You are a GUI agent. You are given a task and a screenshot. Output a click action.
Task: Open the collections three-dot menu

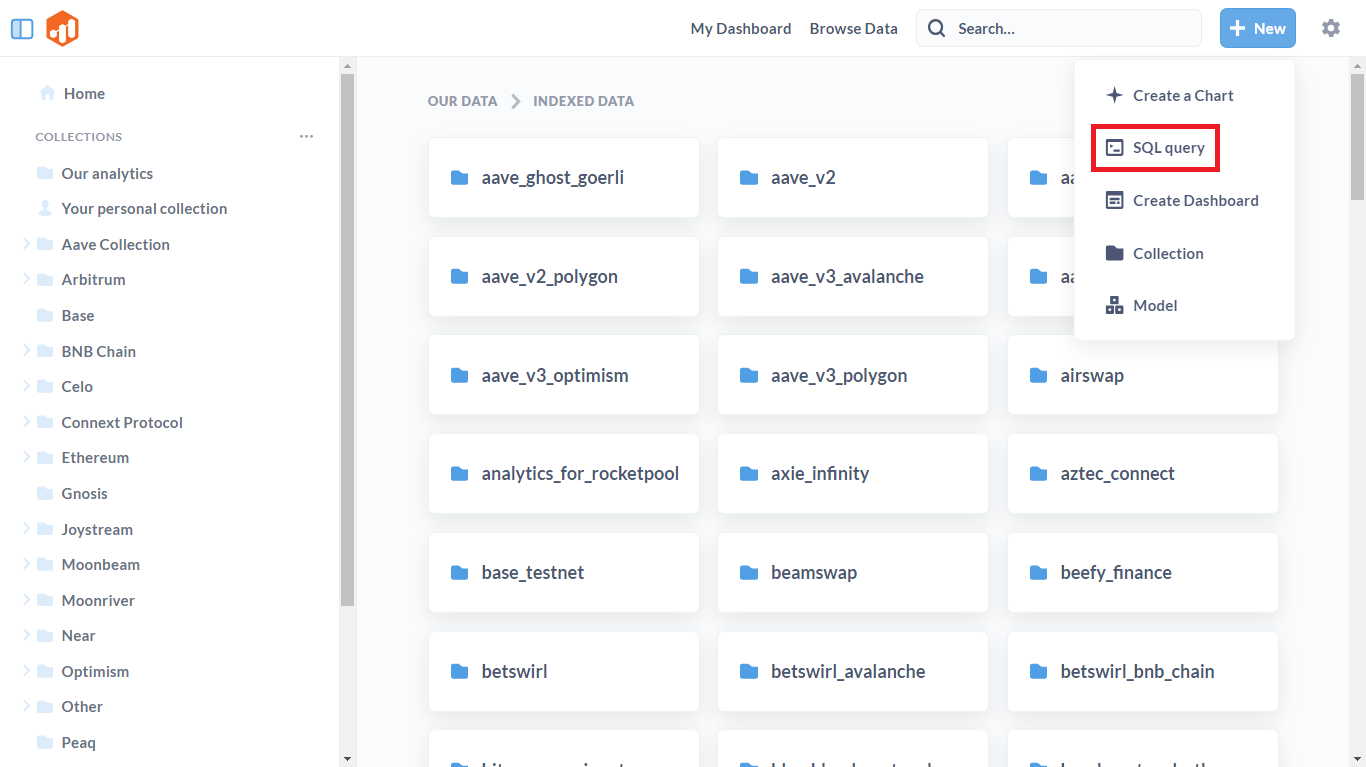click(306, 136)
